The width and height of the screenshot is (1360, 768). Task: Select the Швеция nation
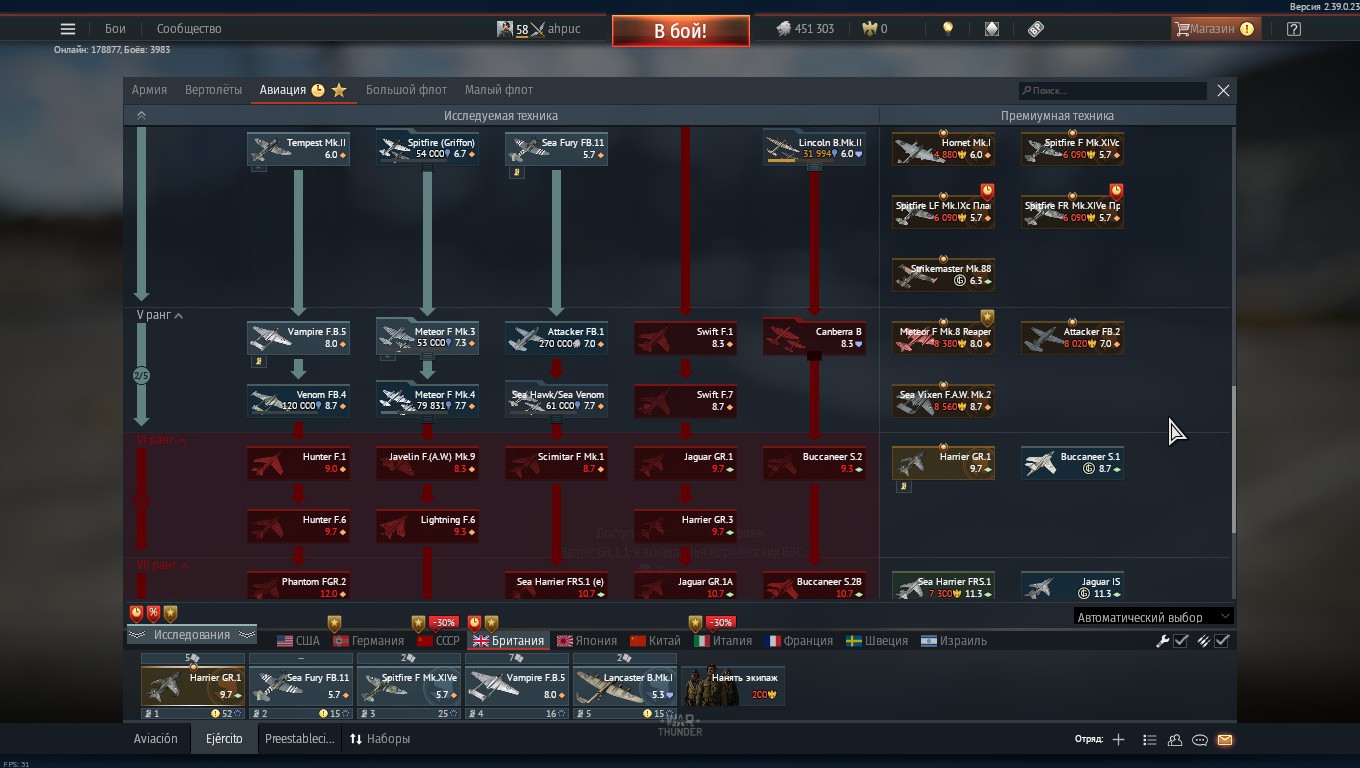(877, 641)
